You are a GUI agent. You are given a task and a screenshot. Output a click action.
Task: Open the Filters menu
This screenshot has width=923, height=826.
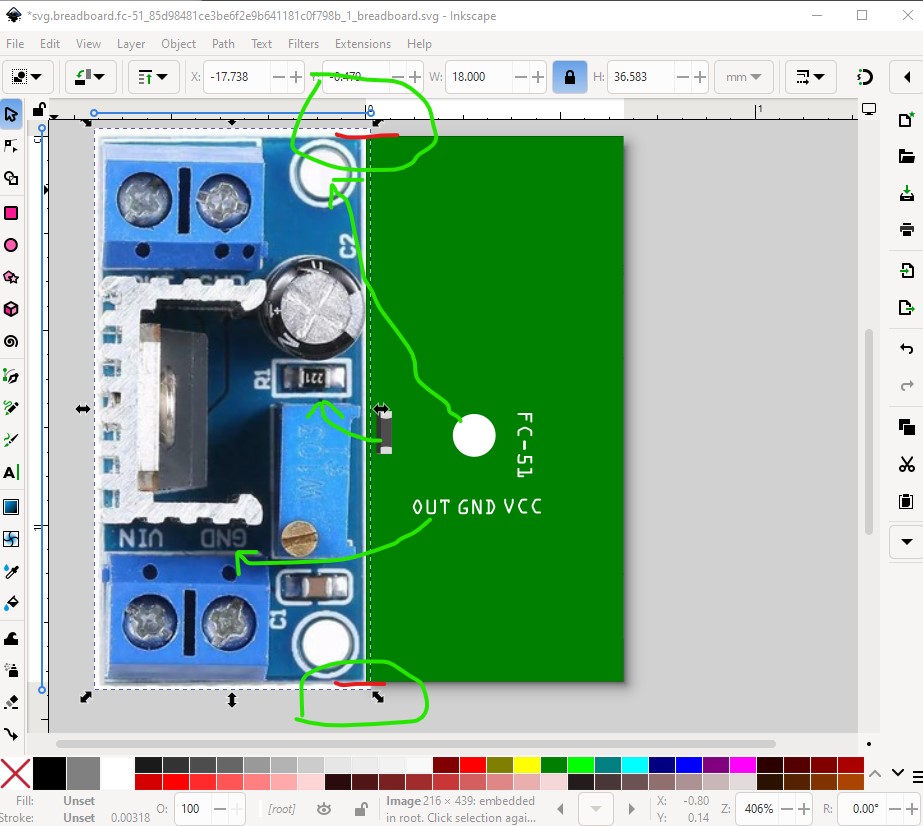pyautogui.click(x=303, y=44)
